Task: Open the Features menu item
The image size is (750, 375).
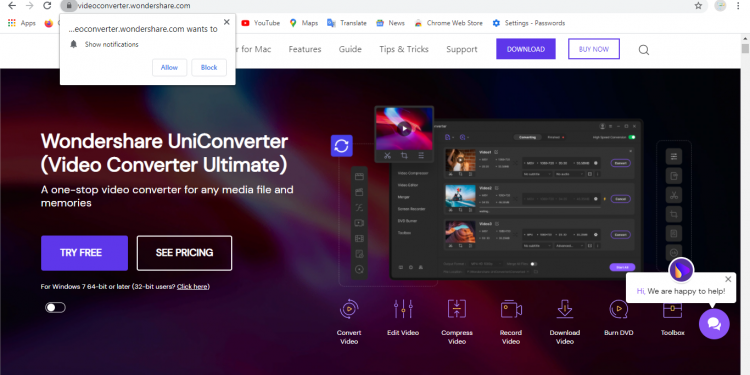Action: (x=305, y=49)
